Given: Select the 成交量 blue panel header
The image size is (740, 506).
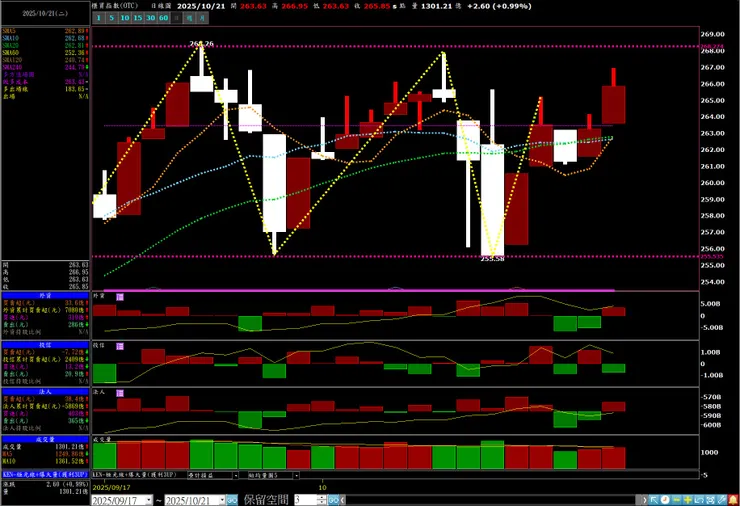Looking at the screenshot, I should (45, 439).
